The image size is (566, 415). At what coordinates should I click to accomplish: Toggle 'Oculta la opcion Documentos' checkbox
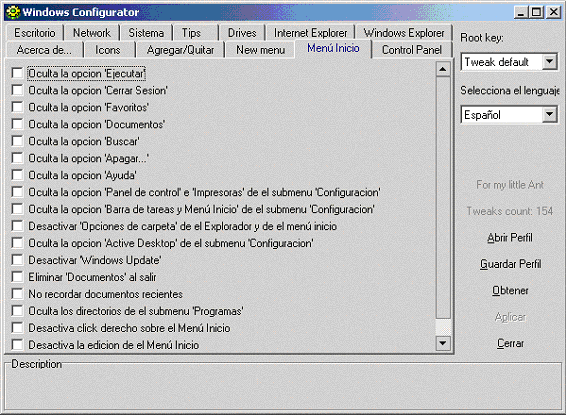(17, 124)
